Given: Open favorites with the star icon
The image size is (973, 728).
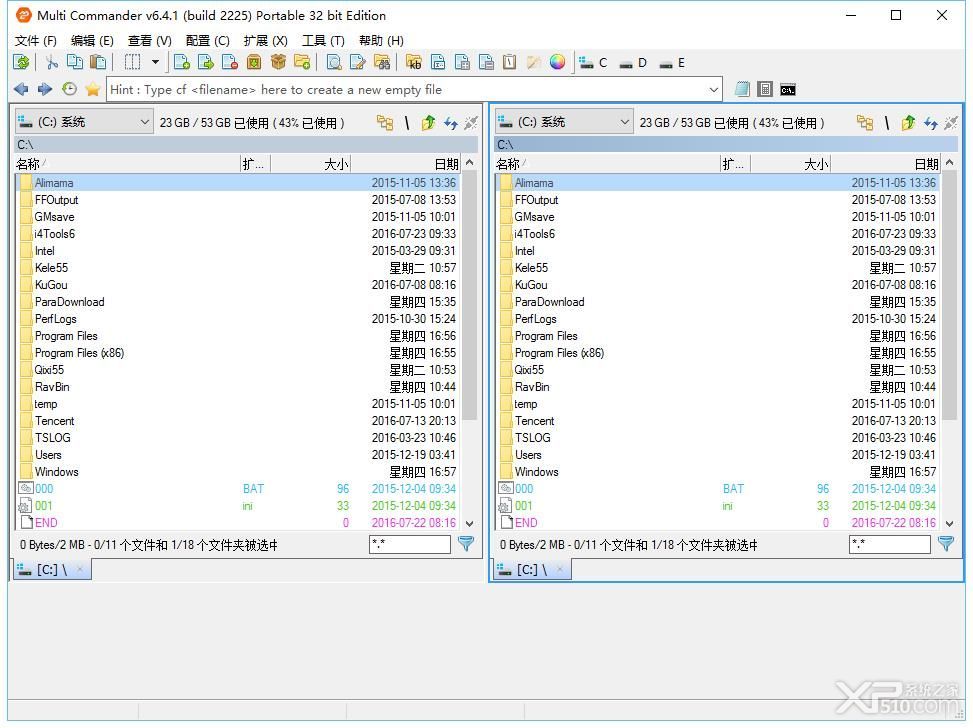Looking at the screenshot, I should [93, 89].
